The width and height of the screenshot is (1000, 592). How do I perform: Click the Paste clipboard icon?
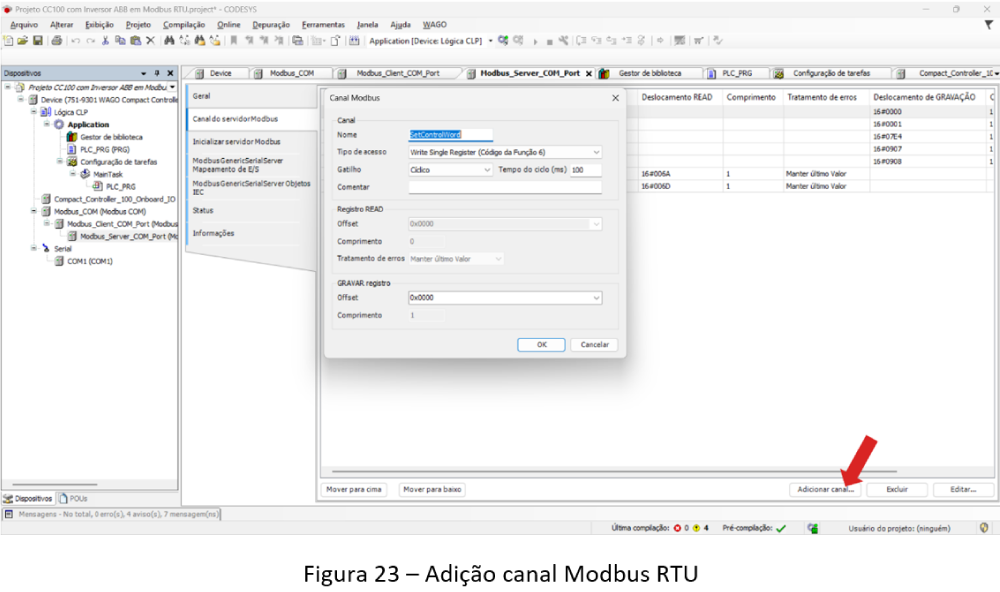[135, 41]
